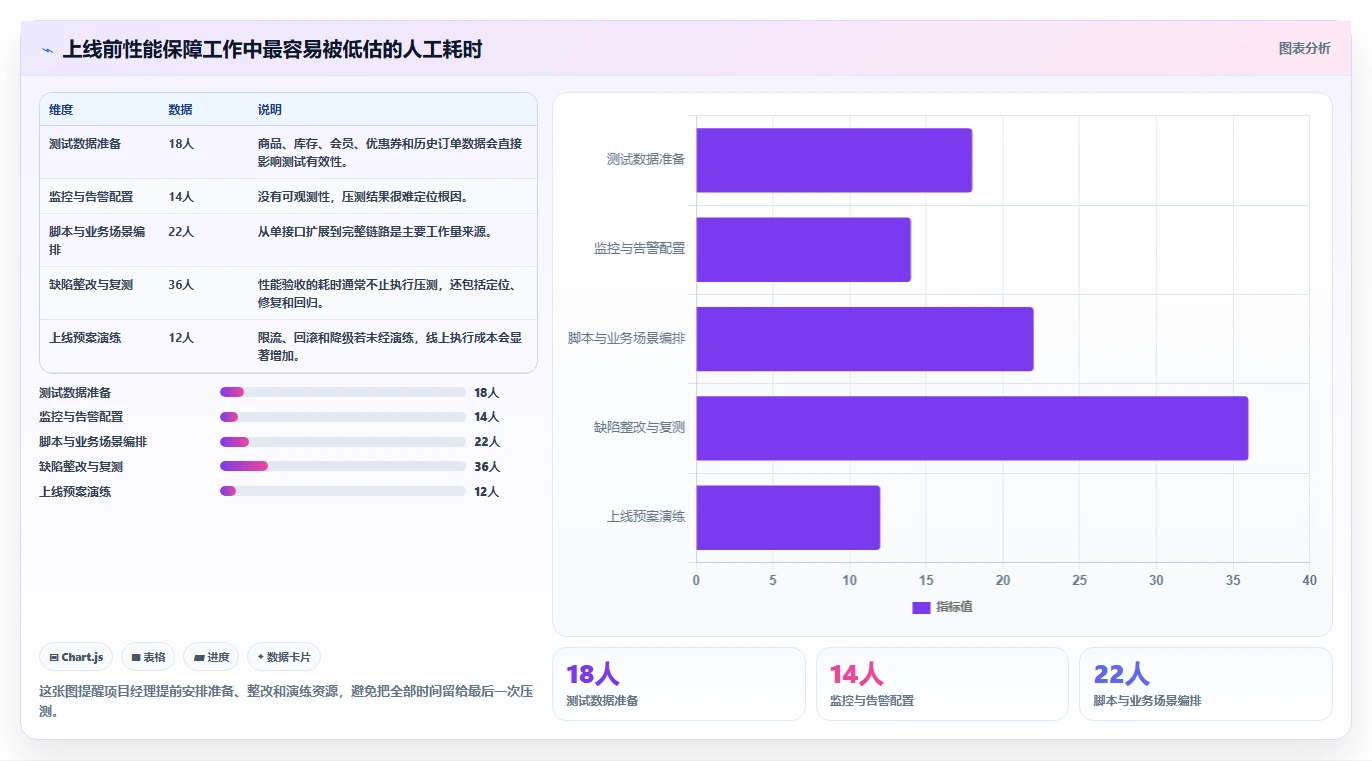Image resolution: width=1372 pixels, height=761 pixels.
Task: Open the 18人 测试数据准备 data card
Action: pos(679,684)
